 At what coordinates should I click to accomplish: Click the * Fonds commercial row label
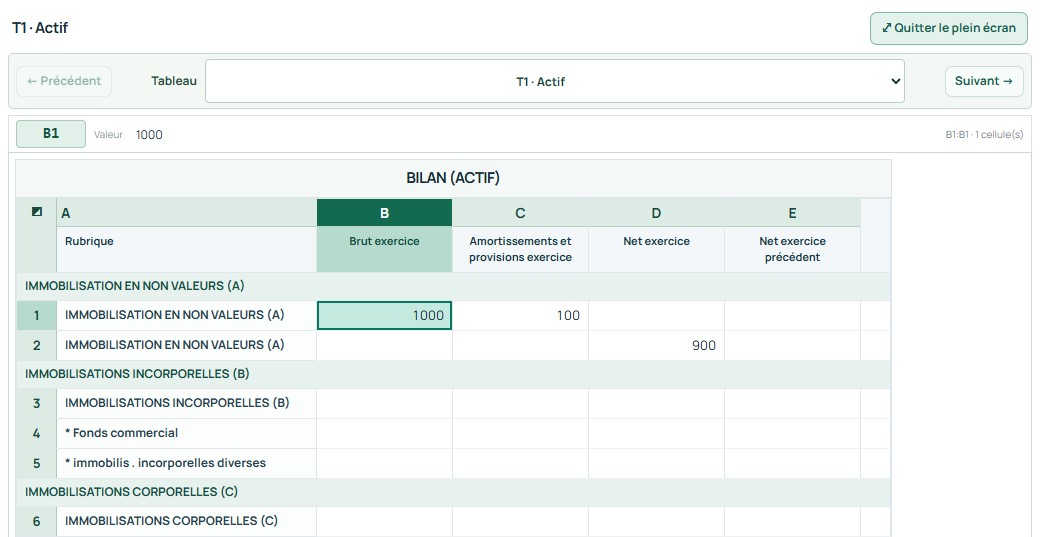tap(121, 433)
